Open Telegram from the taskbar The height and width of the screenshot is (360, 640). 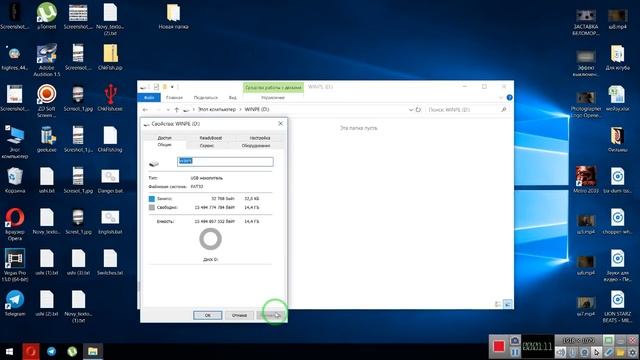click(51, 351)
